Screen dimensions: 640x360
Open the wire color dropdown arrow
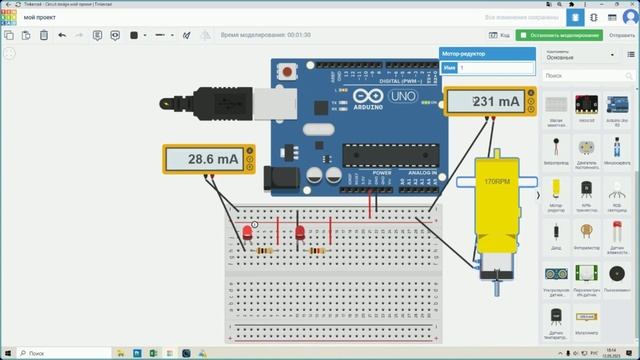point(145,36)
